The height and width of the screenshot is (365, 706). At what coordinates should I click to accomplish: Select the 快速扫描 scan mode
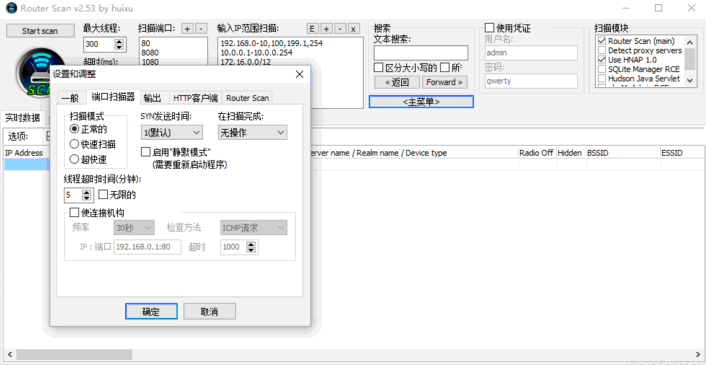[92, 144]
